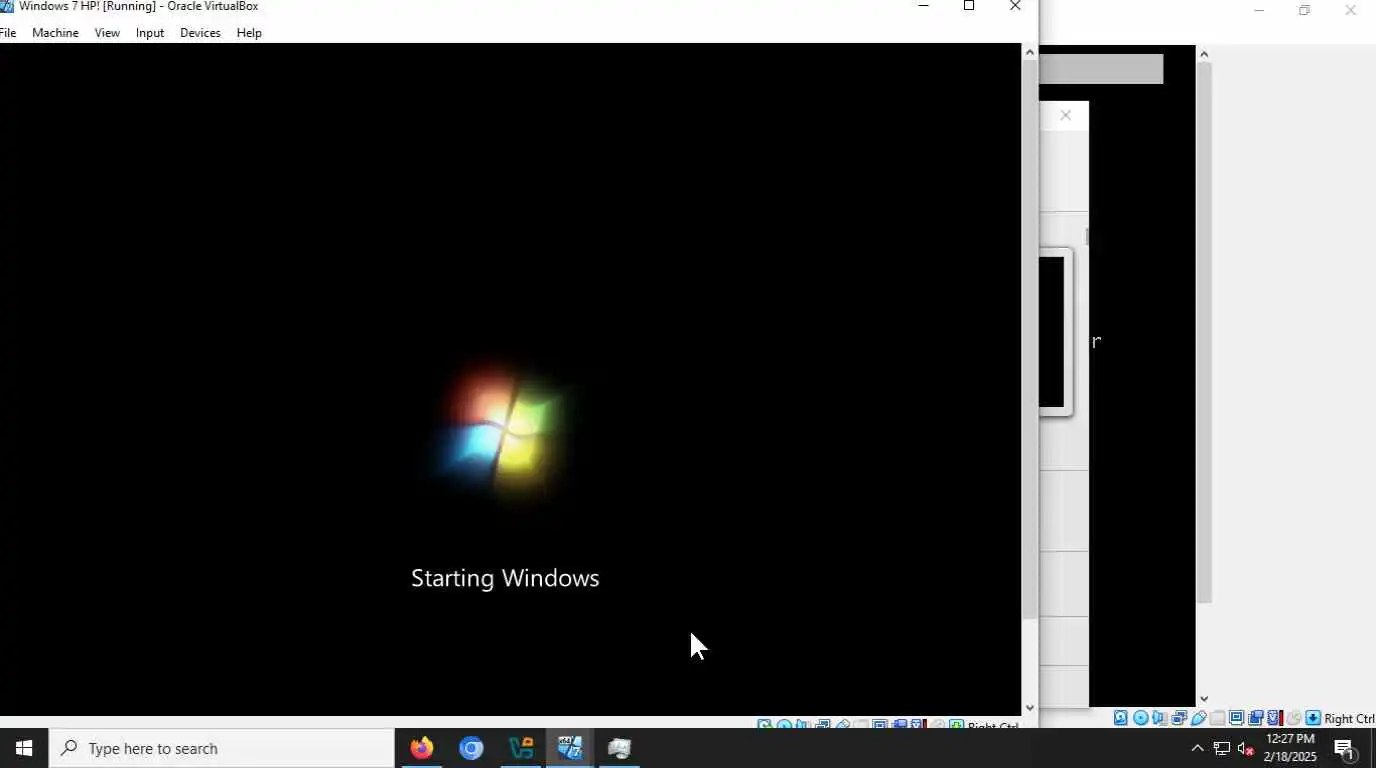Click keyboard capture arrow in background VM status bar
Screen dimensions: 1376x768
coord(1313,718)
